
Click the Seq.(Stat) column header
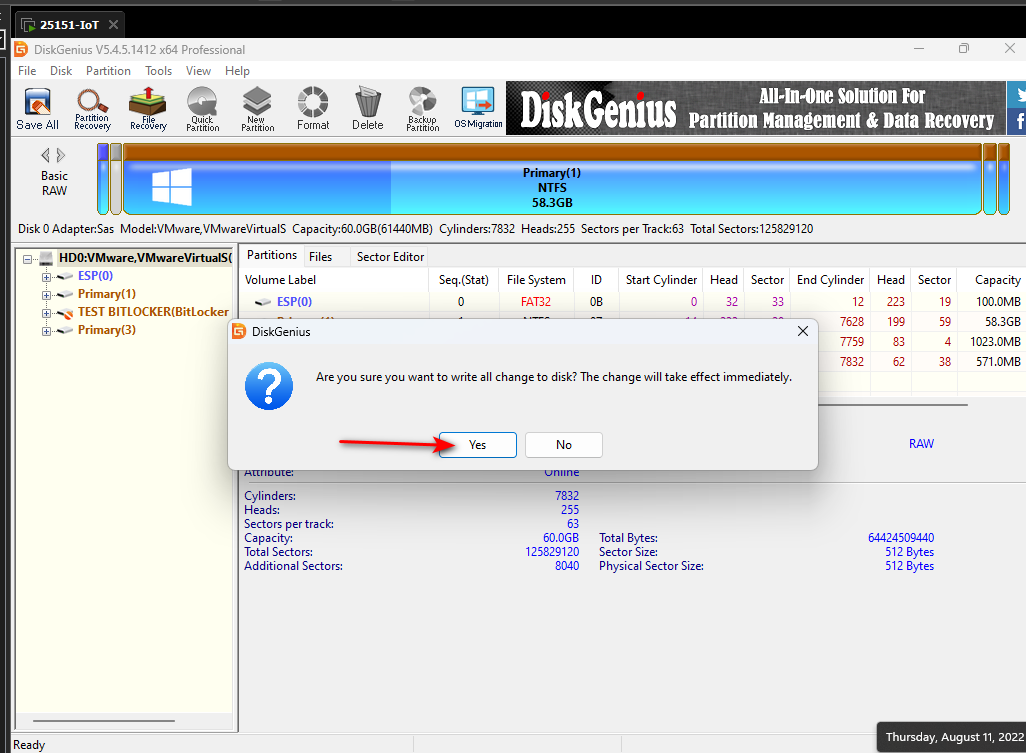(x=463, y=280)
